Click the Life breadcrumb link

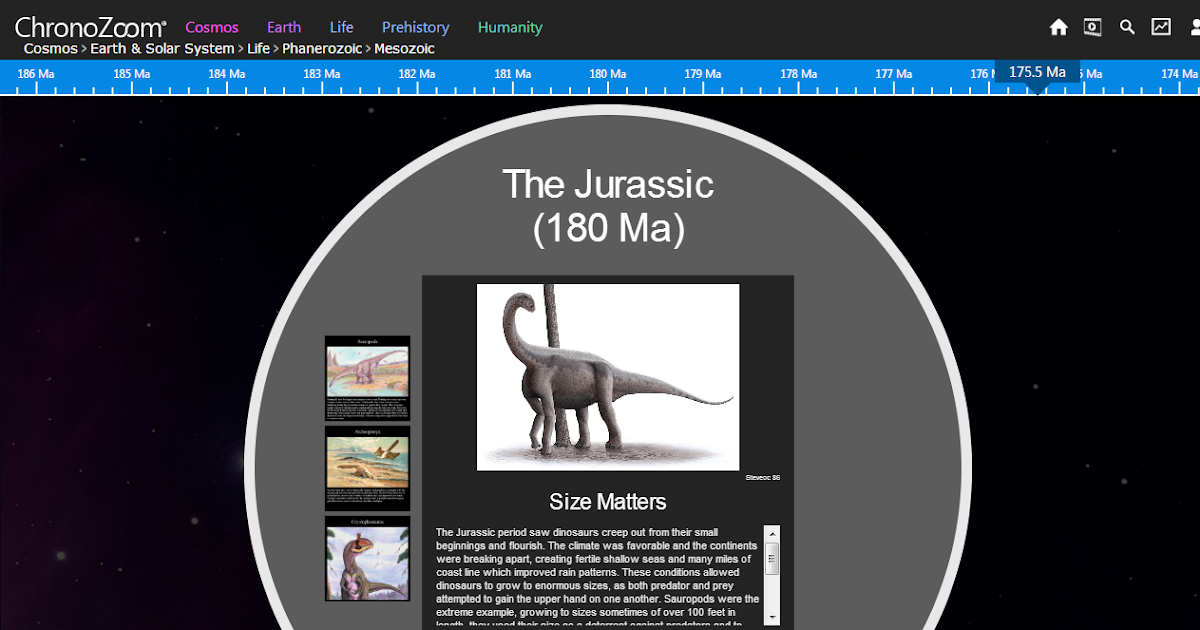[x=258, y=48]
